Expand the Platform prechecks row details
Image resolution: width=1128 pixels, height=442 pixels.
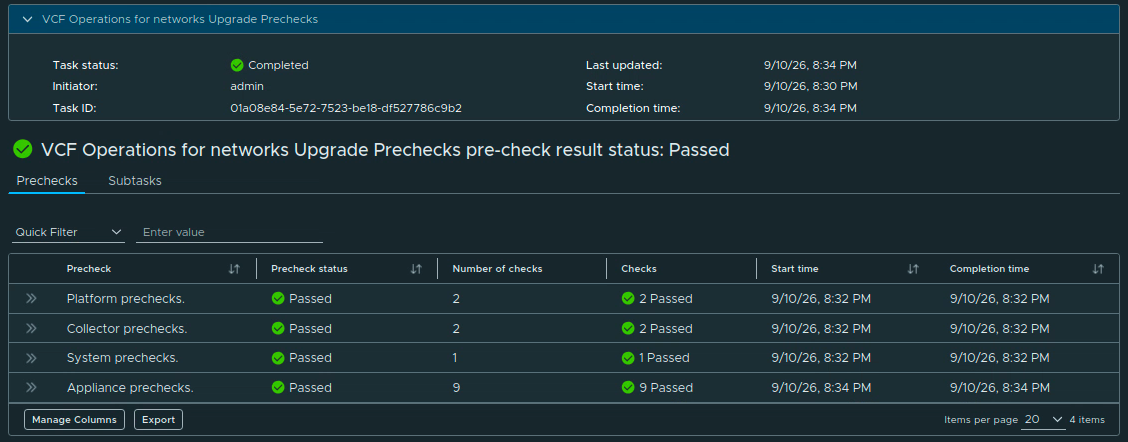pos(31,298)
